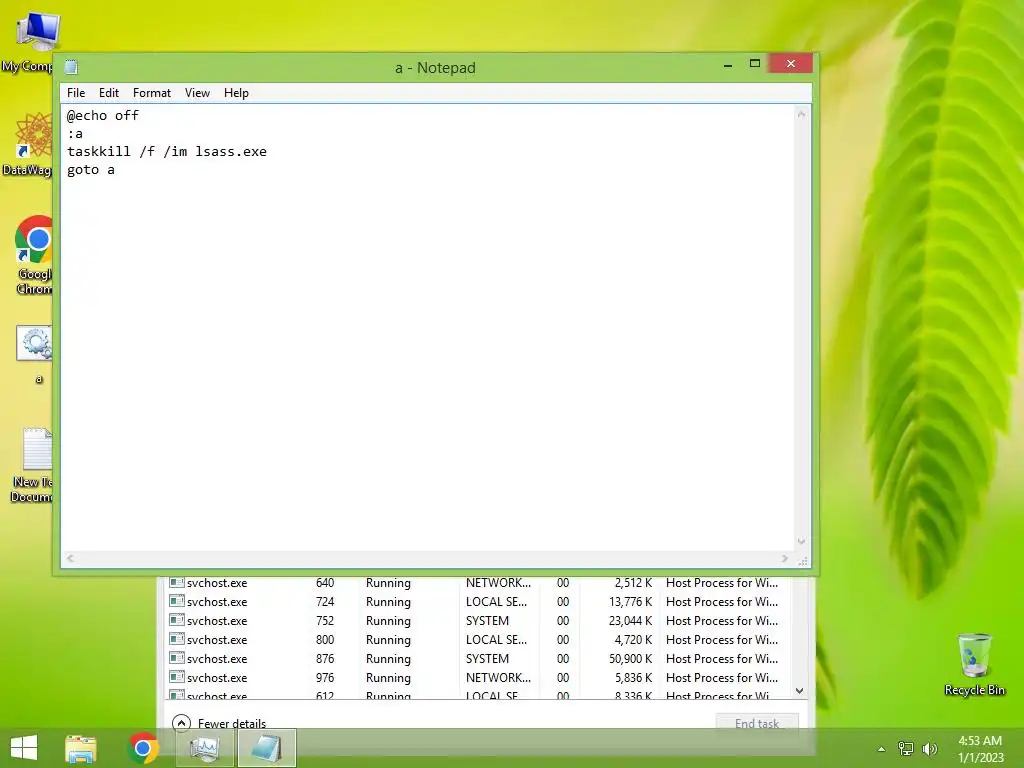Click the Notepad taskbar button
The image size is (1024, 768).
coord(267,748)
